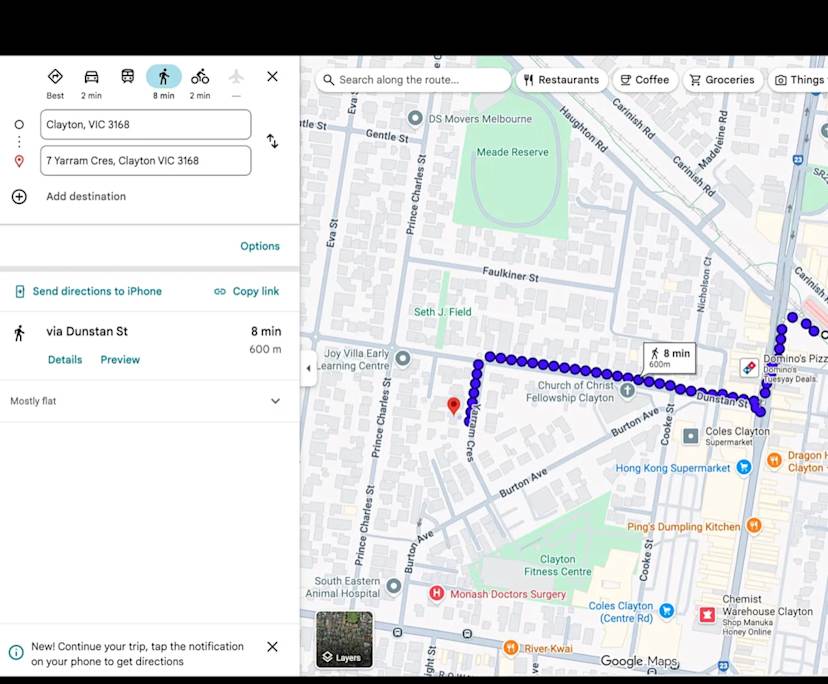Click the Add destination plus icon
The image size is (828, 684).
click(x=19, y=197)
